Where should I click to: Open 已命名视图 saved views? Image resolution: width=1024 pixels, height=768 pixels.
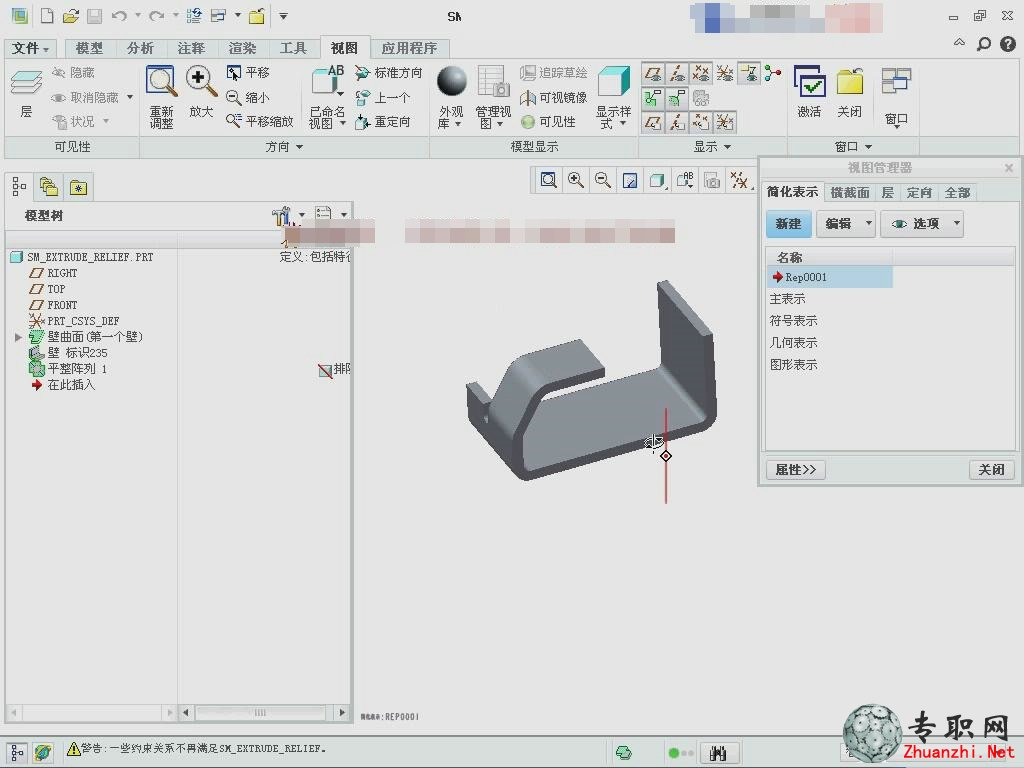pyautogui.click(x=327, y=97)
